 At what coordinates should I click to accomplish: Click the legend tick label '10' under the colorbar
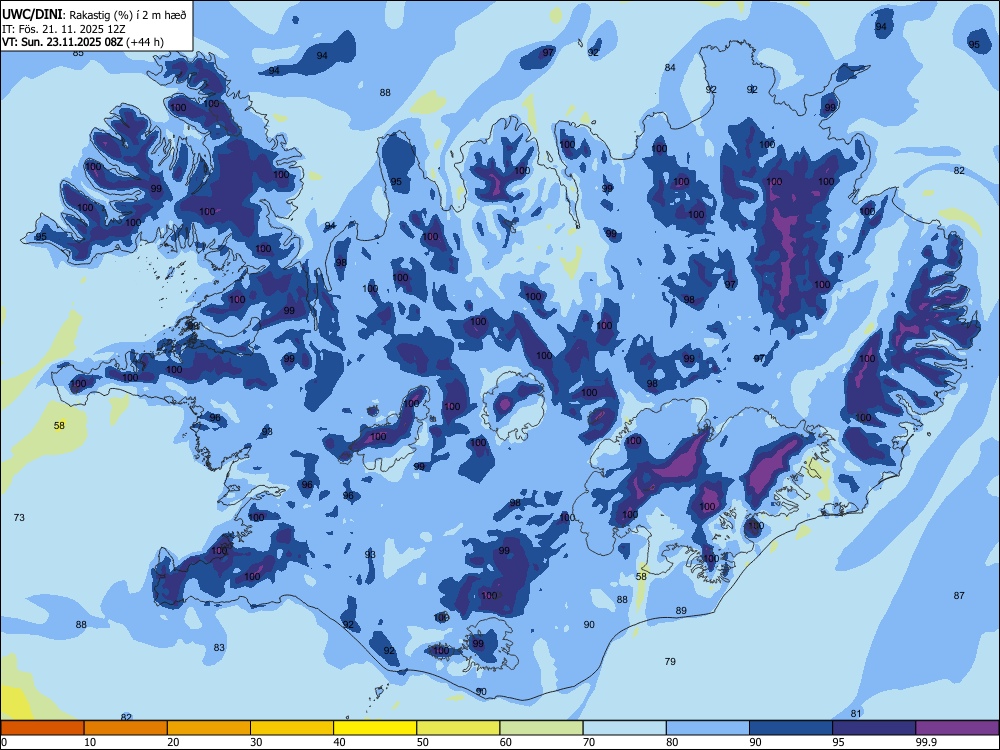[x=90, y=742]
